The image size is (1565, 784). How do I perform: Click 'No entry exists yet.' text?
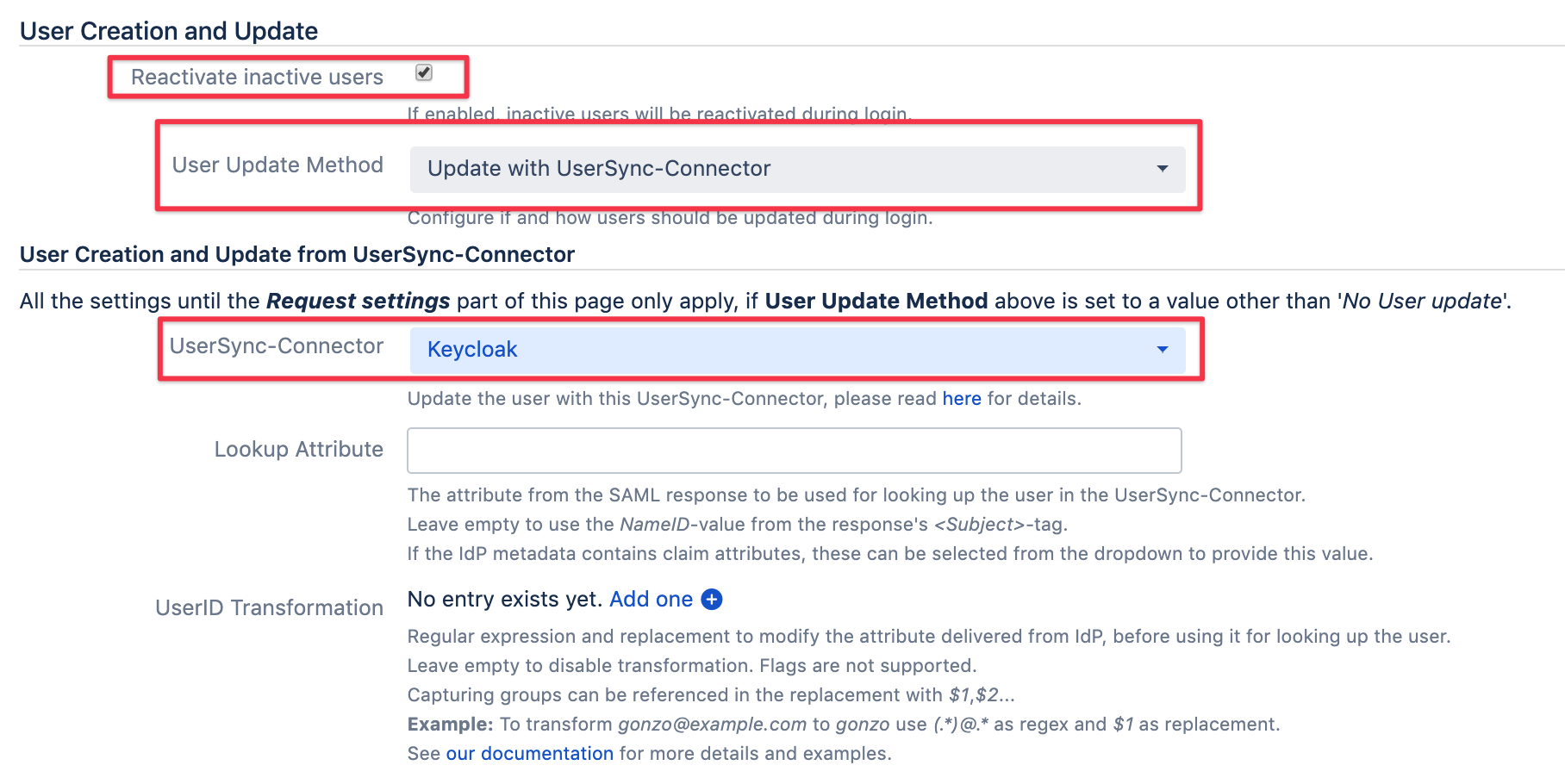pos(504,600)
